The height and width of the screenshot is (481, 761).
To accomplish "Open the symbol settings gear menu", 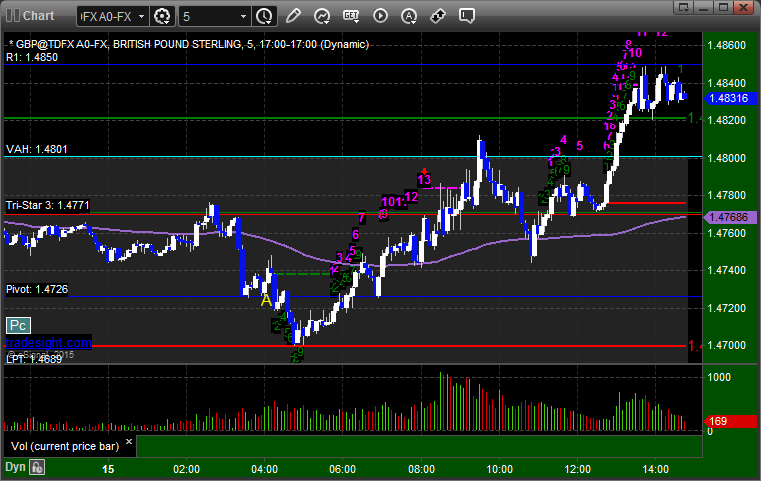I will click(162, 16).
